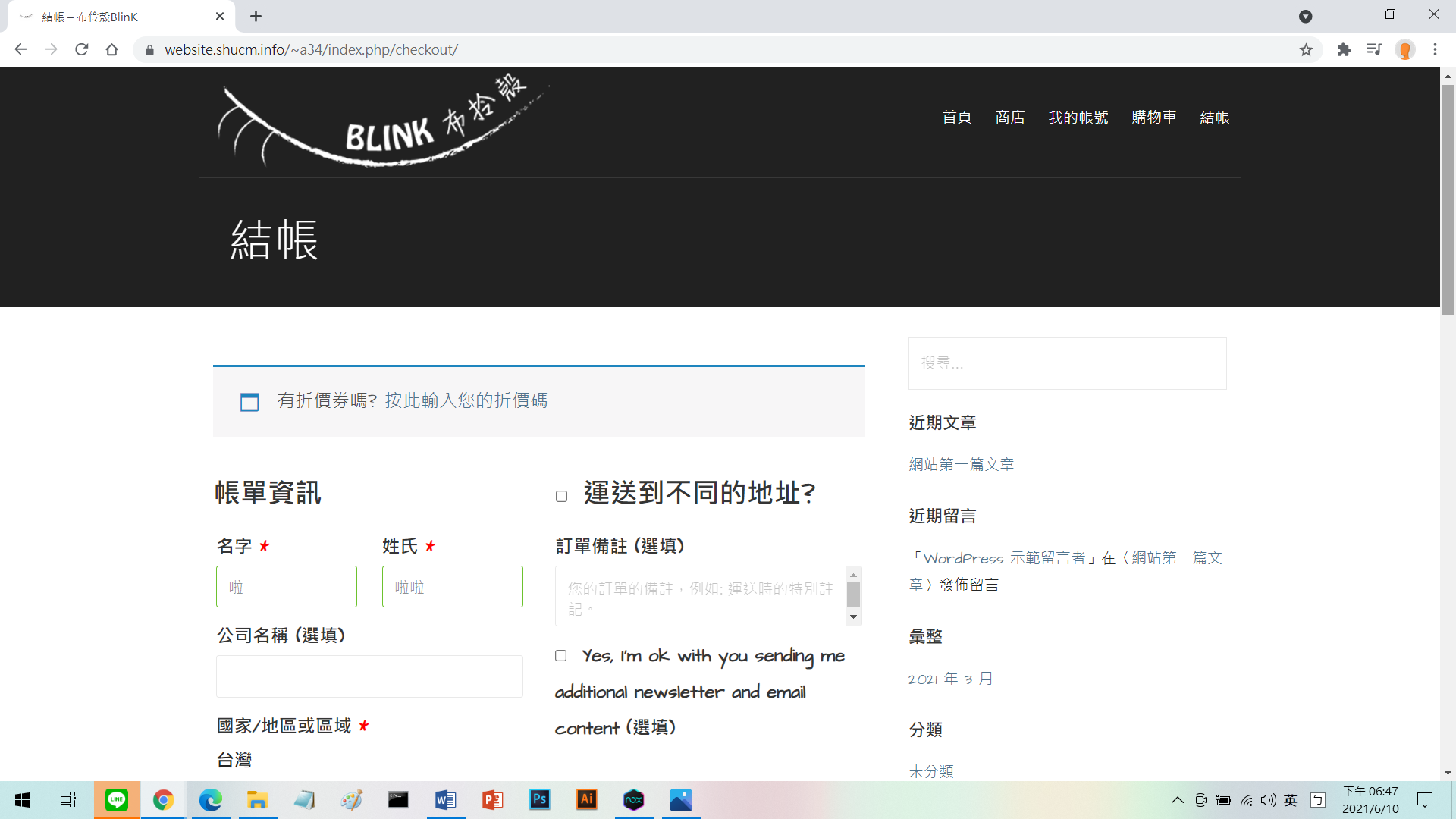This screenshot has width=1456, height=819.
Task: Open Chrome three-dot menu
Action: tap(1435, 50)
